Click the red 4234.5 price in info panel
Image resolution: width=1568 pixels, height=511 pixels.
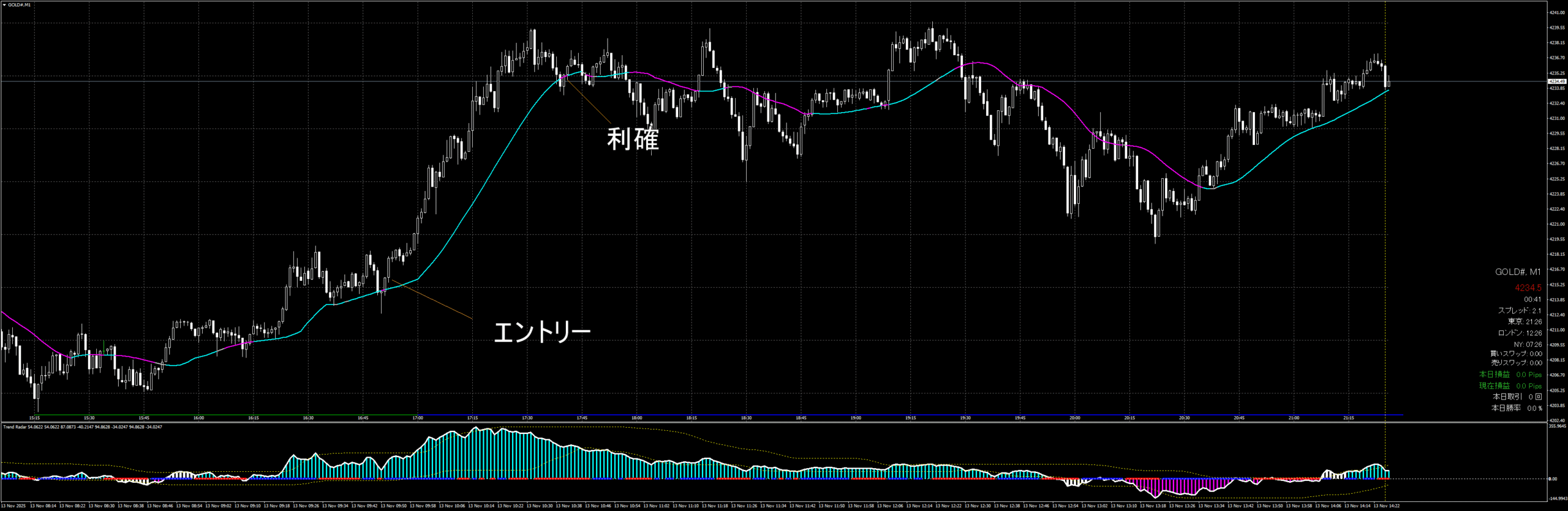(x=1528, y=288)
